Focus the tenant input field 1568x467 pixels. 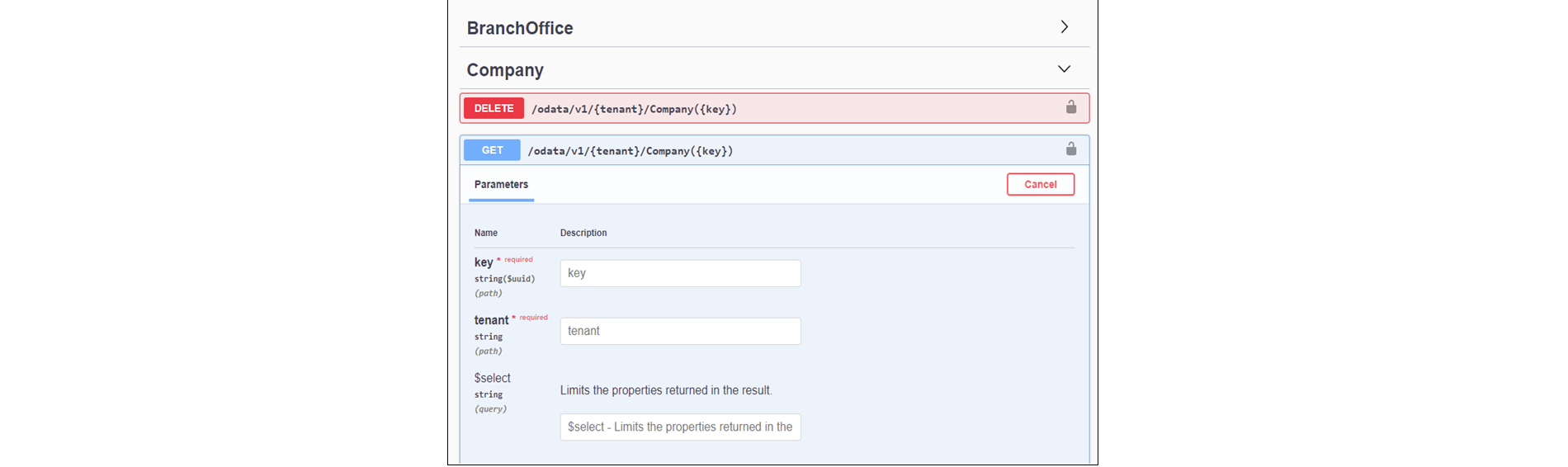coord(680,331)
